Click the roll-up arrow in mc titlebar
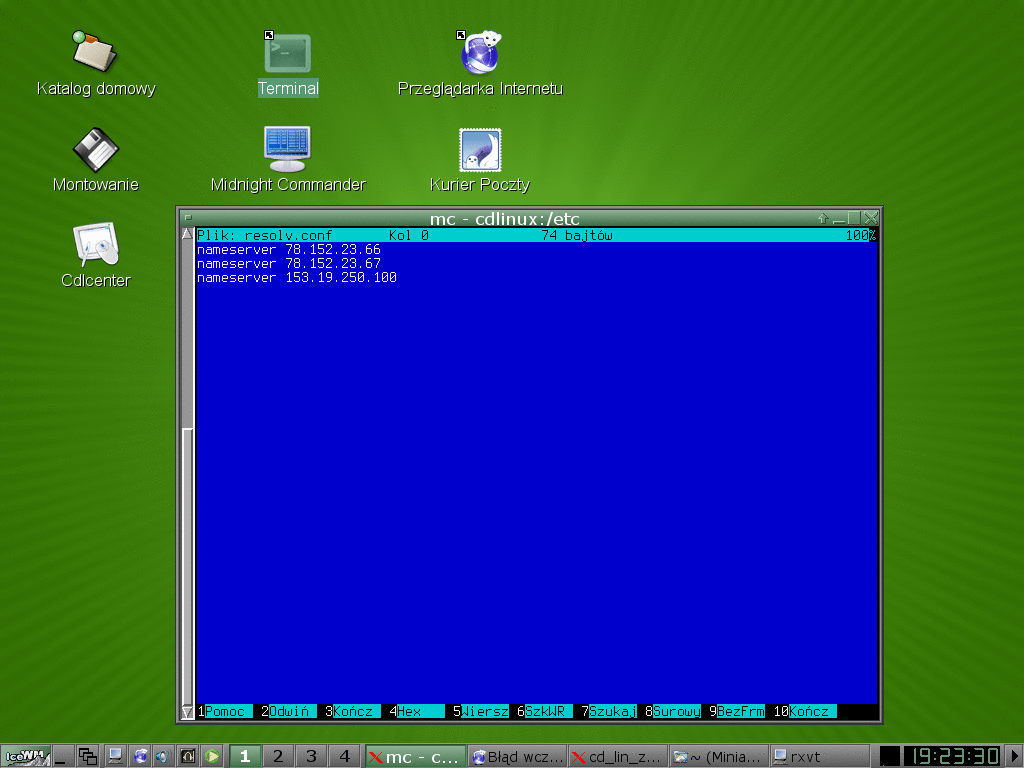The height and width of the screenshot is (768, 1024). (x=823, y=218)
